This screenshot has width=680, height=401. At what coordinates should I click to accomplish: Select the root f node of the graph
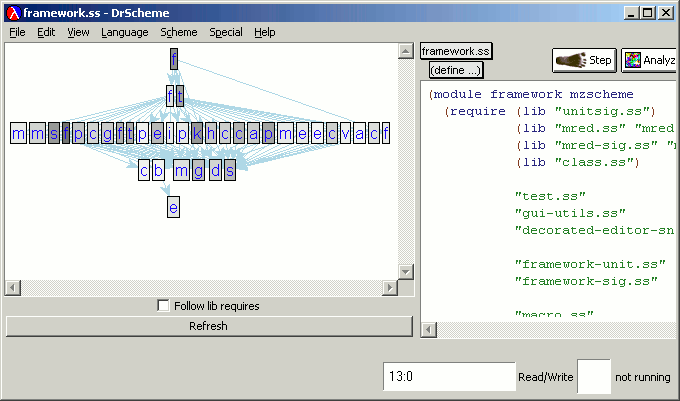[174, 59]
